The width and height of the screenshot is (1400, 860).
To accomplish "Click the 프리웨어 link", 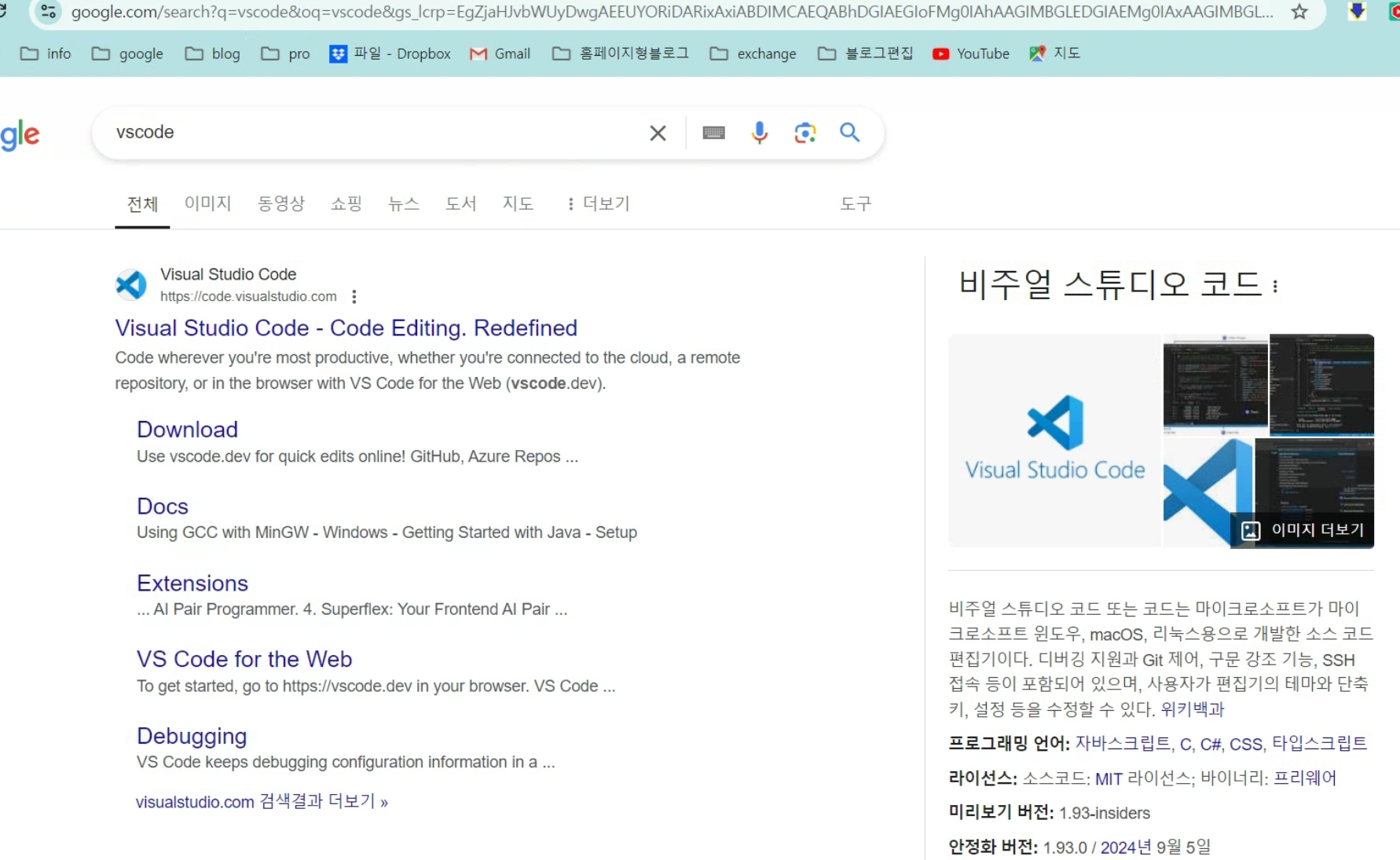I will (x=1305, y=778).
